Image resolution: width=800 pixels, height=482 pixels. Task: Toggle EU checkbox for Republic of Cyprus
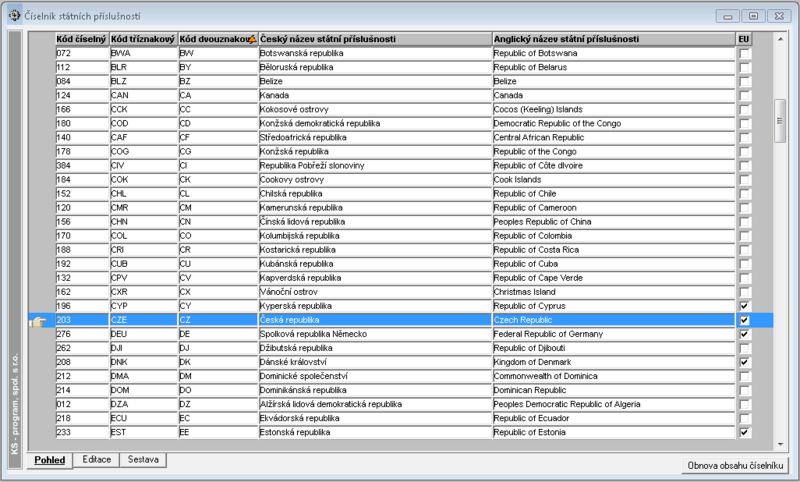pos(744,306)
